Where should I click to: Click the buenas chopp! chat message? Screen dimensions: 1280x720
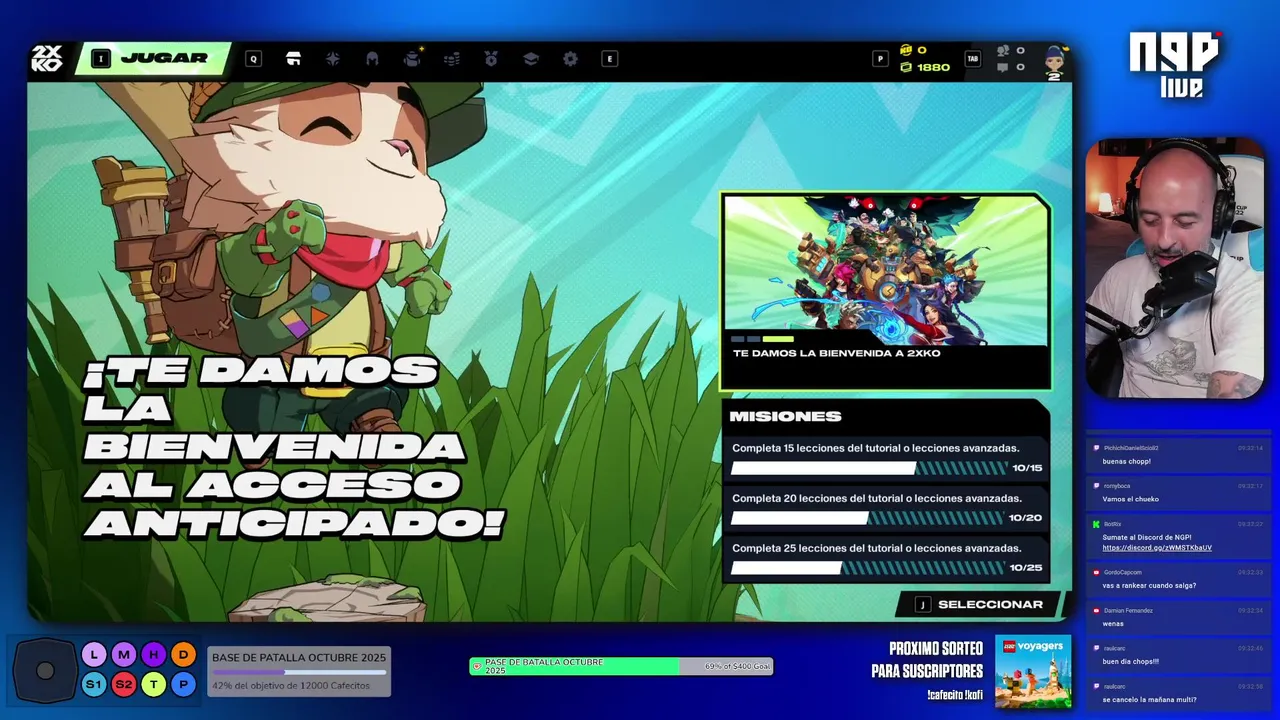(1127, 461)
